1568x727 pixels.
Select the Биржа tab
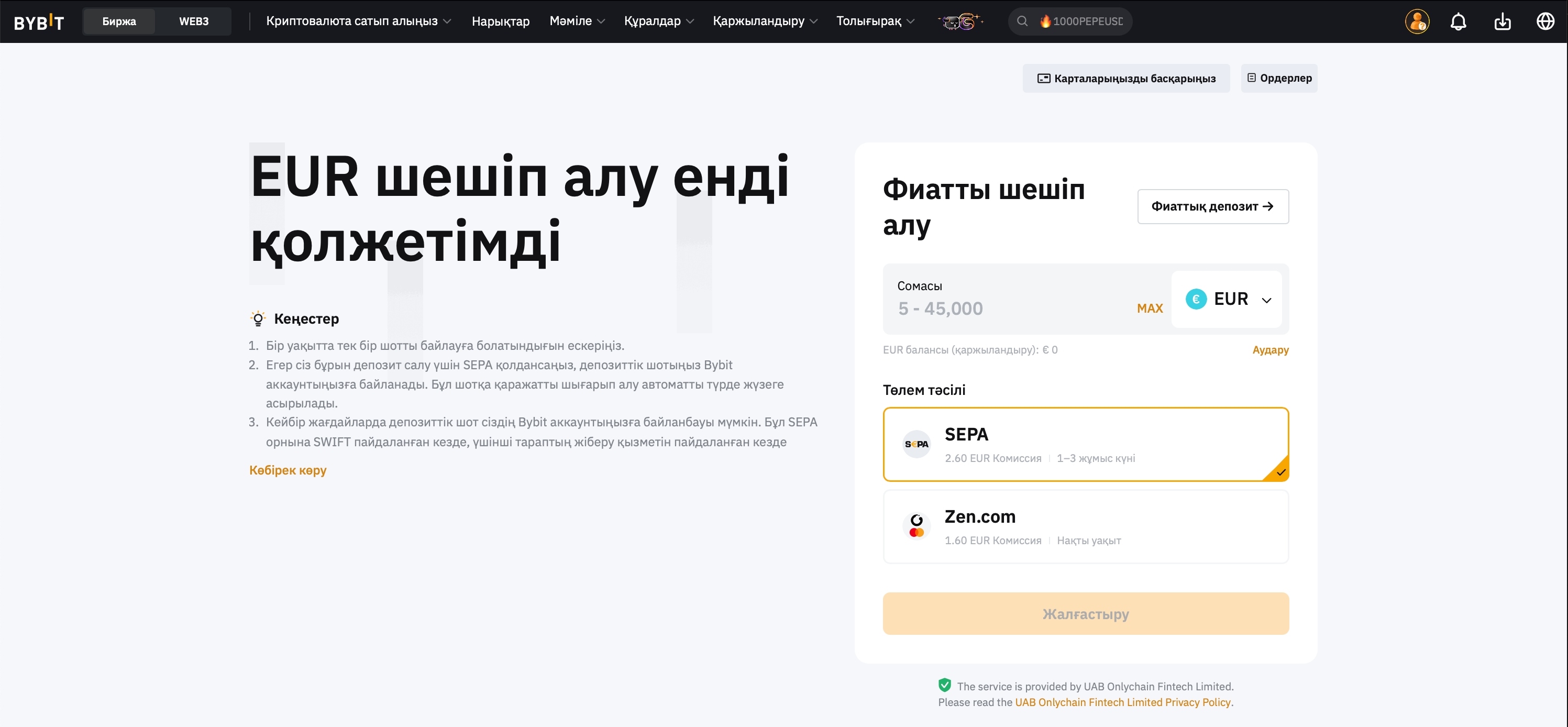coord(119,21)
